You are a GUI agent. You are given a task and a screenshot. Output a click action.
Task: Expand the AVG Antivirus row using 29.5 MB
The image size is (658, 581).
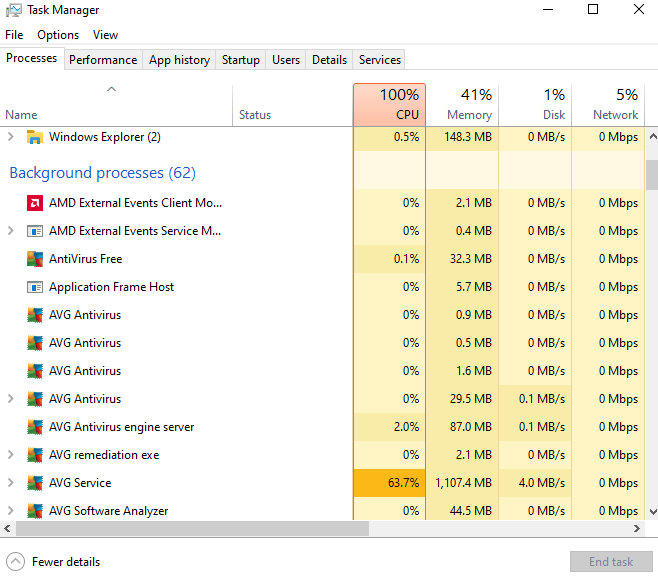coord(11,399)
